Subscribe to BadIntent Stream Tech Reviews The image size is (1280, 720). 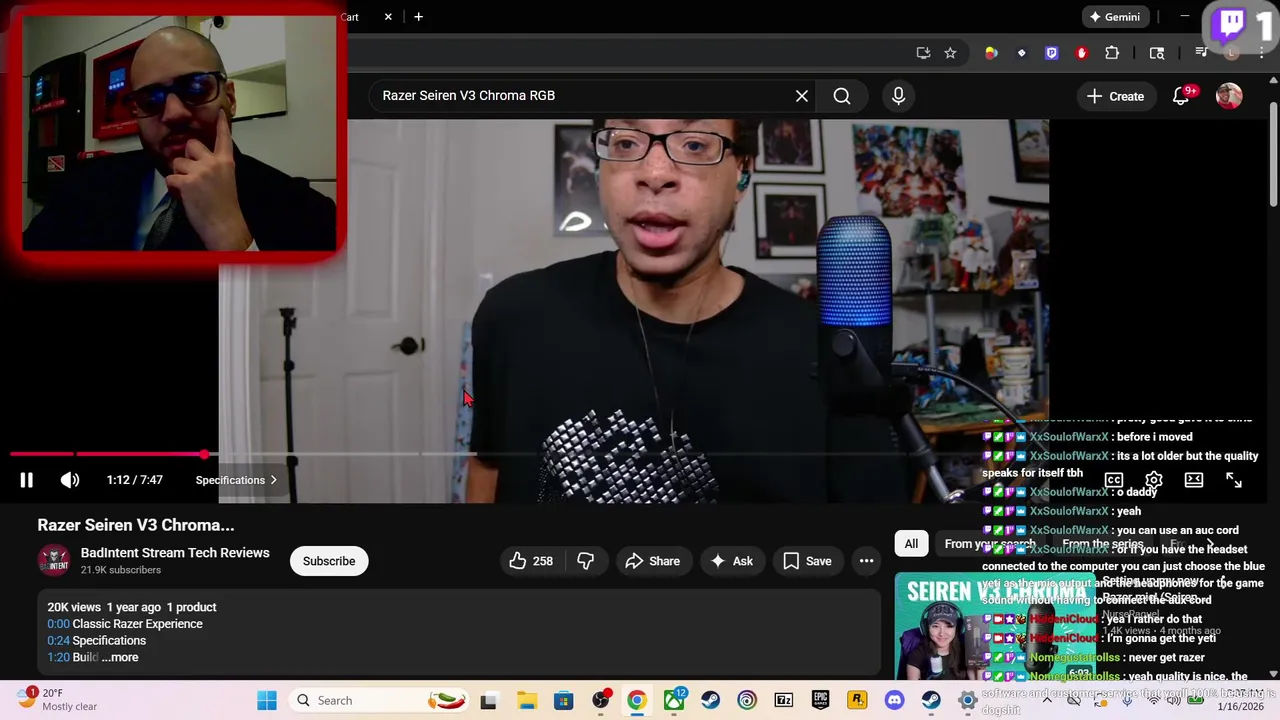329,561
